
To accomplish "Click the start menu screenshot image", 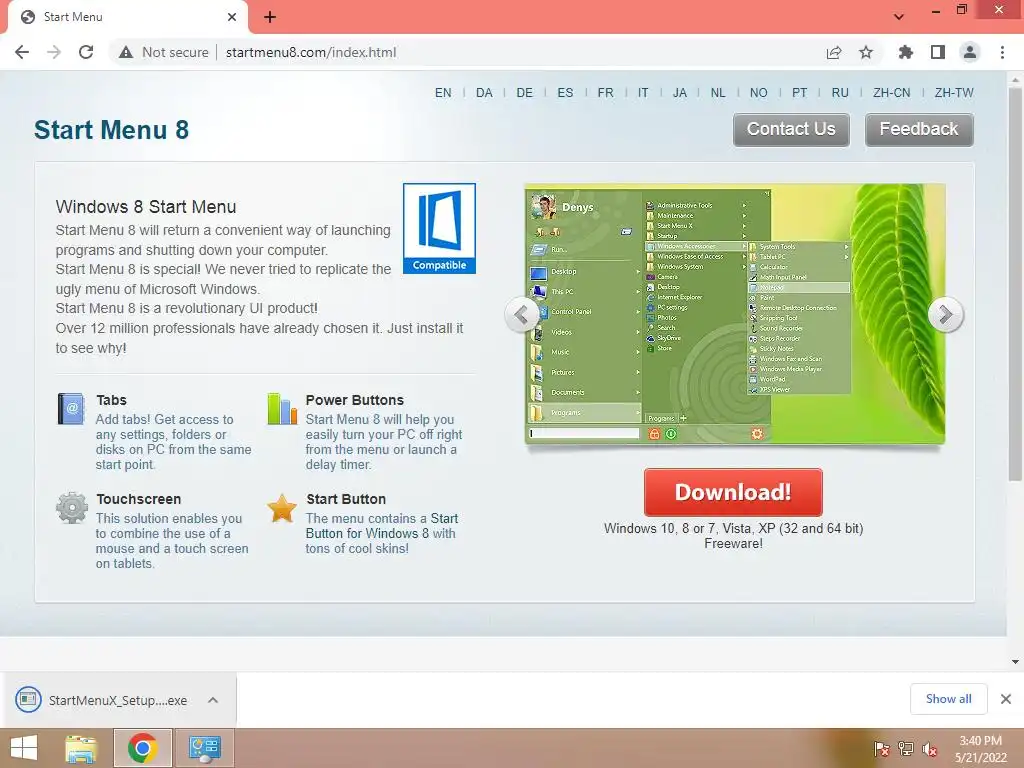I will [x=735, y=314].
